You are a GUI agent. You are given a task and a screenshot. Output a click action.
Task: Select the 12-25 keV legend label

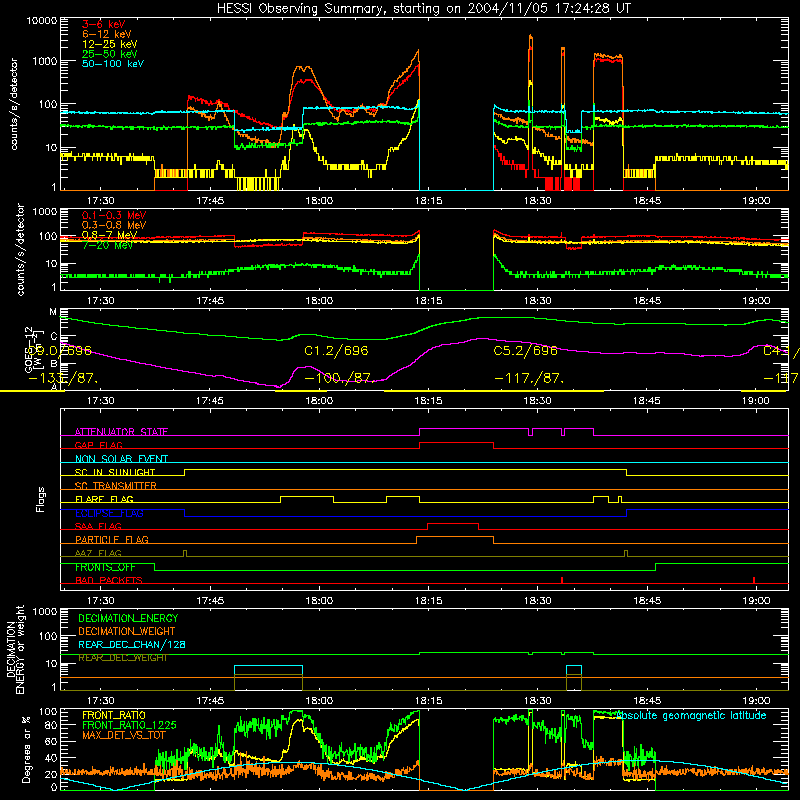click(110, 44)
